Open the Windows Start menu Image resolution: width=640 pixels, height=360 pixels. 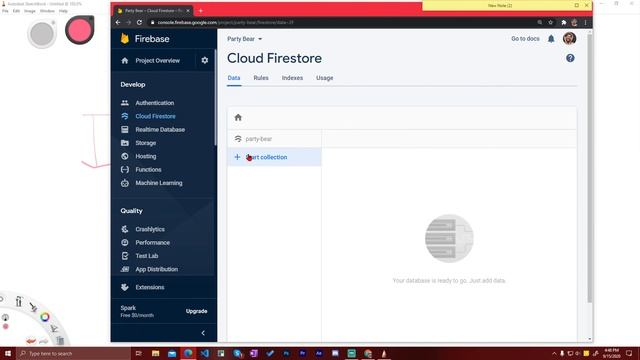[x=8, y=353]
